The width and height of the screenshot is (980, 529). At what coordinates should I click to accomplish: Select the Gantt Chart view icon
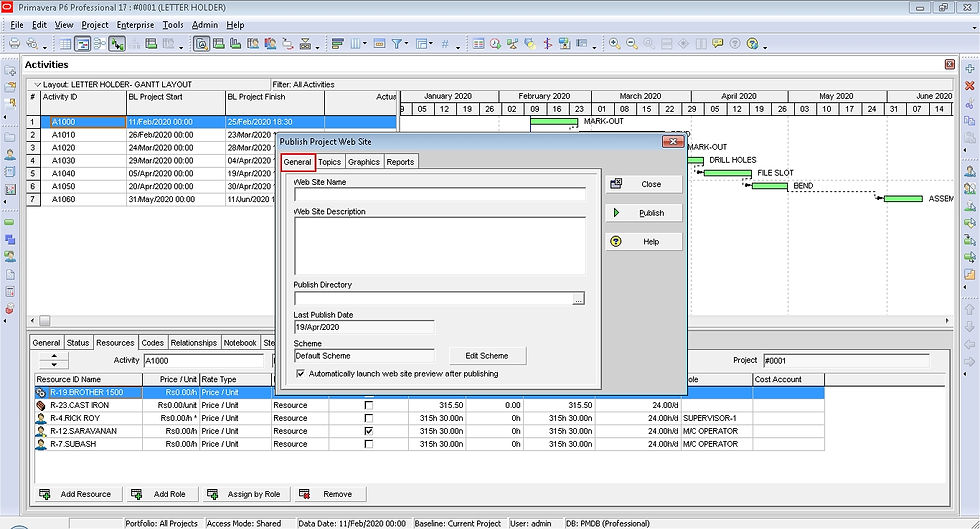coord(82,44)
